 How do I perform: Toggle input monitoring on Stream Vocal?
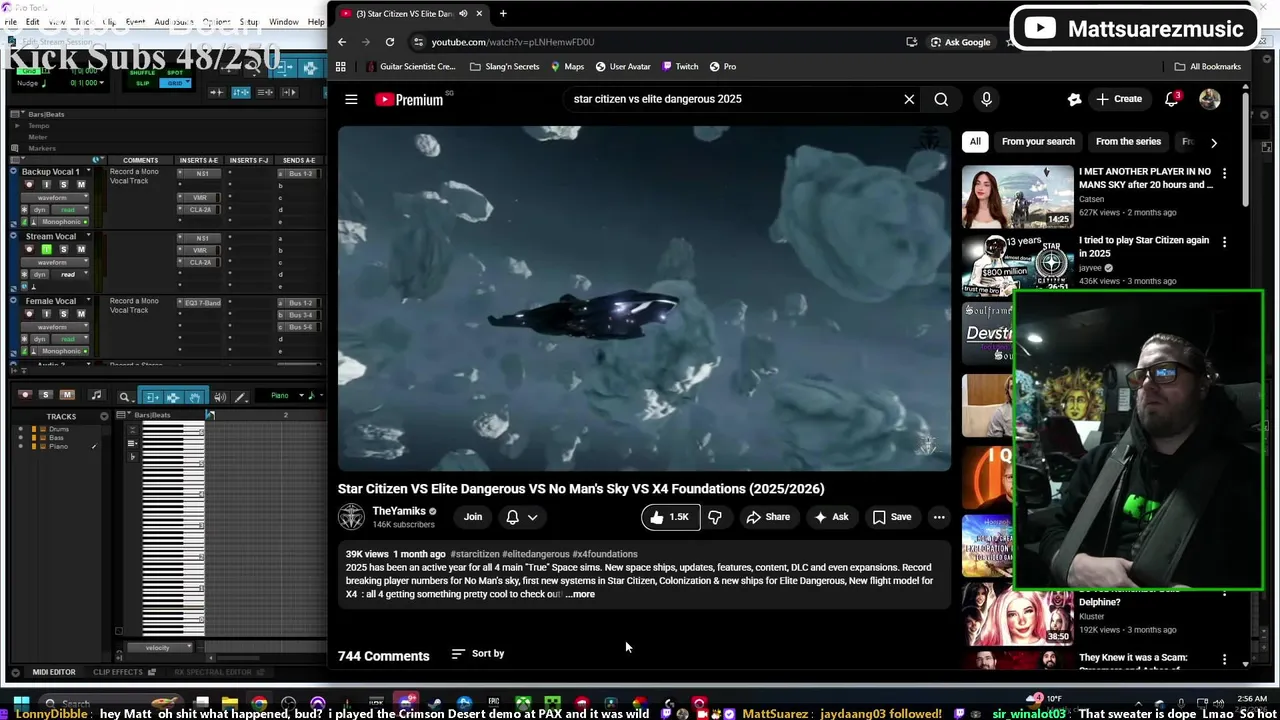pyautogui.click(x=46, y=249)
